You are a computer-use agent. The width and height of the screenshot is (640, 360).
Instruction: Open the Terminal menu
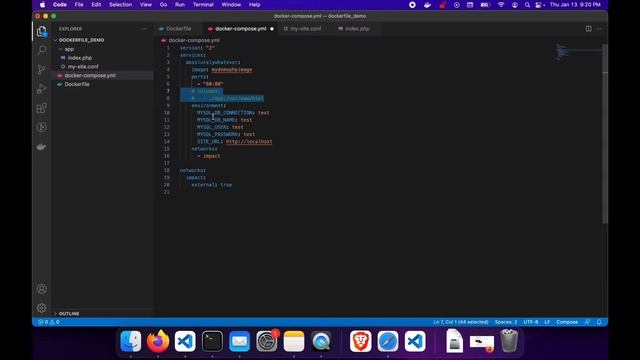(203, 5)
